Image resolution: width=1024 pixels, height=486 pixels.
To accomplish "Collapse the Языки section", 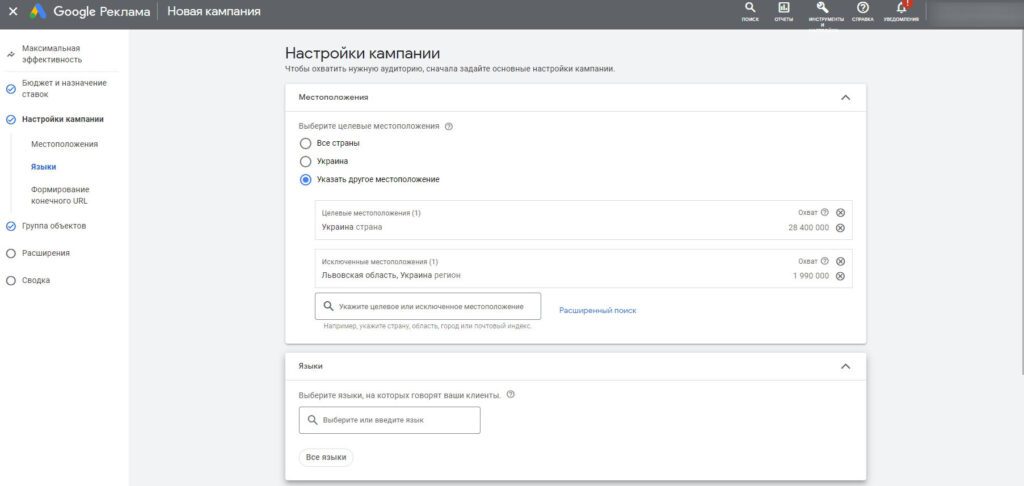I will [x=846, y=367].
